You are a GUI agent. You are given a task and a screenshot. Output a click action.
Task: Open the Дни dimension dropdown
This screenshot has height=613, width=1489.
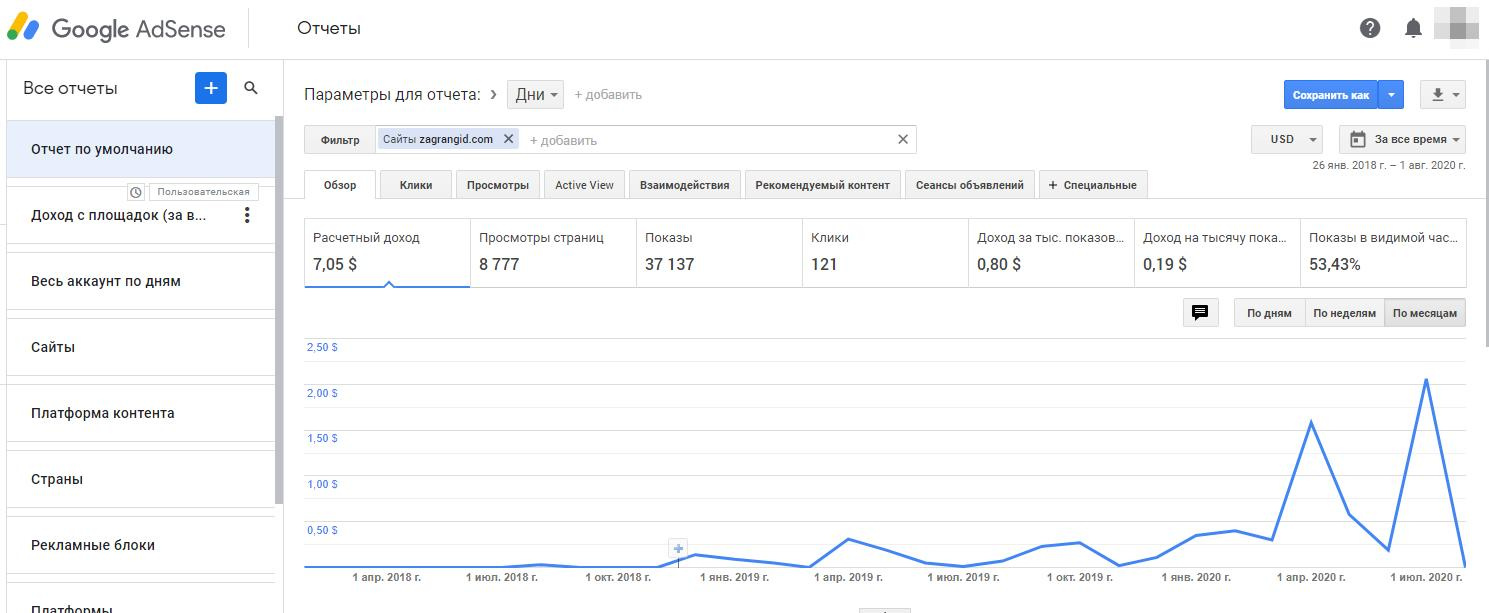pyautogui.click(x=535, y=95)
